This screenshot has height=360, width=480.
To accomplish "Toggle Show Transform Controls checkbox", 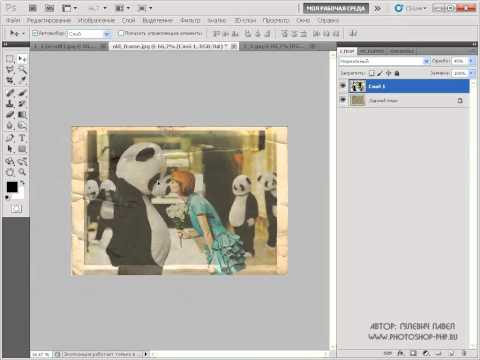I will click(121, 33).
